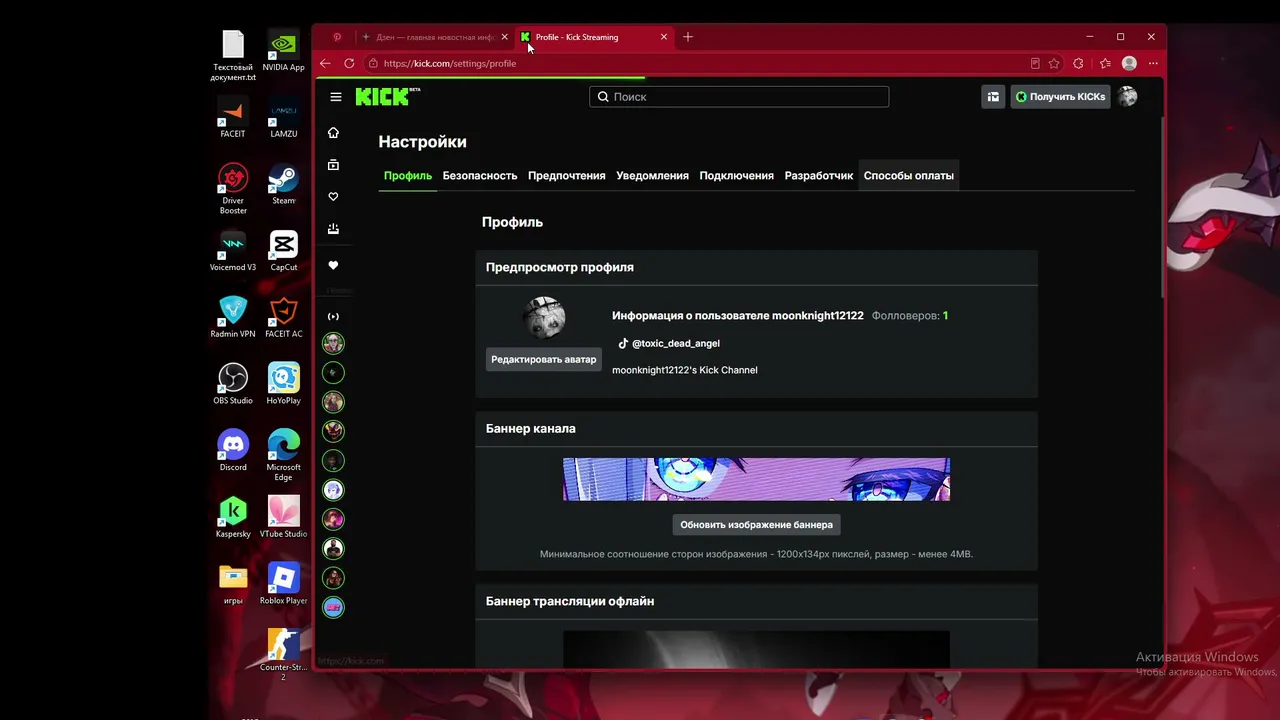Launch Roblox Player from desktop
This screenshot has width=1280, height=720.
click(284, 584)
